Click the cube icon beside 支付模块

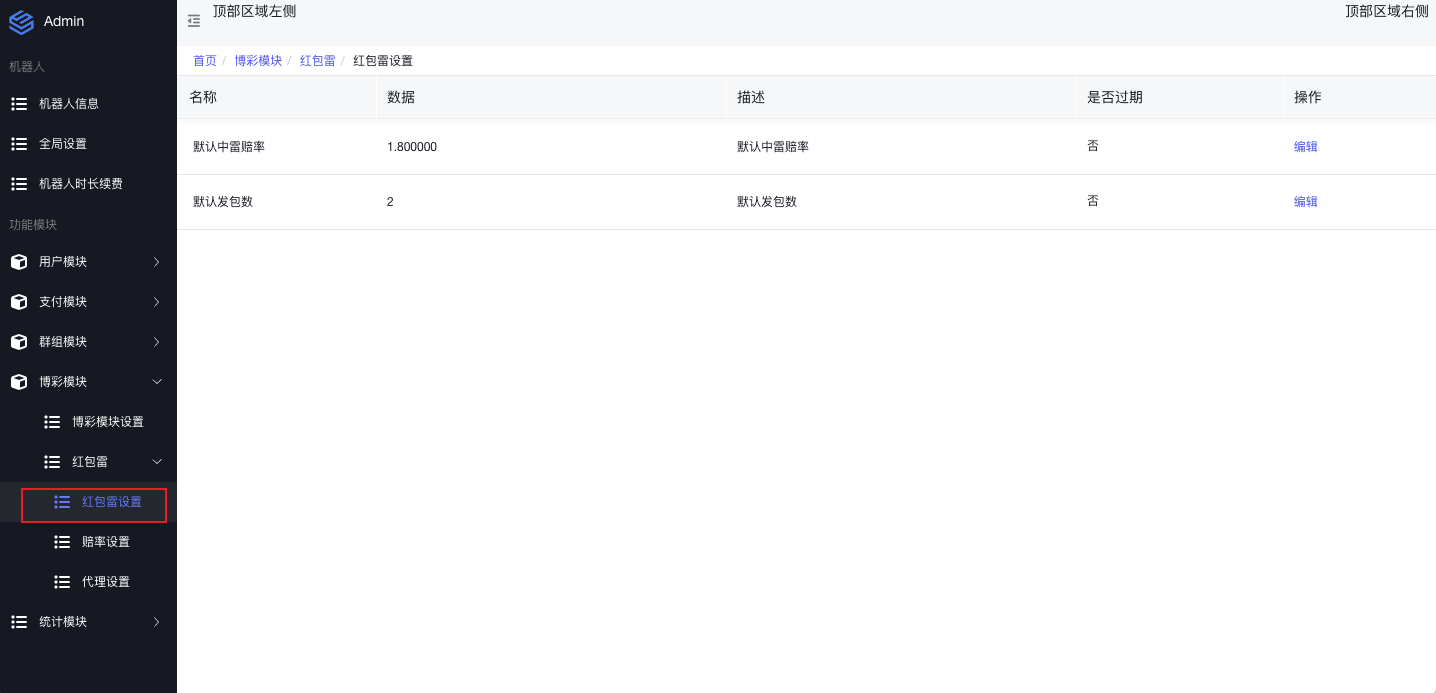tap(19, 302)
